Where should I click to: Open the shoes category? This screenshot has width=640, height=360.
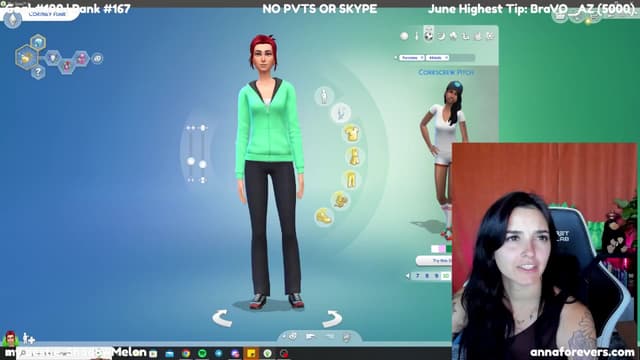[x=324, y=216]
